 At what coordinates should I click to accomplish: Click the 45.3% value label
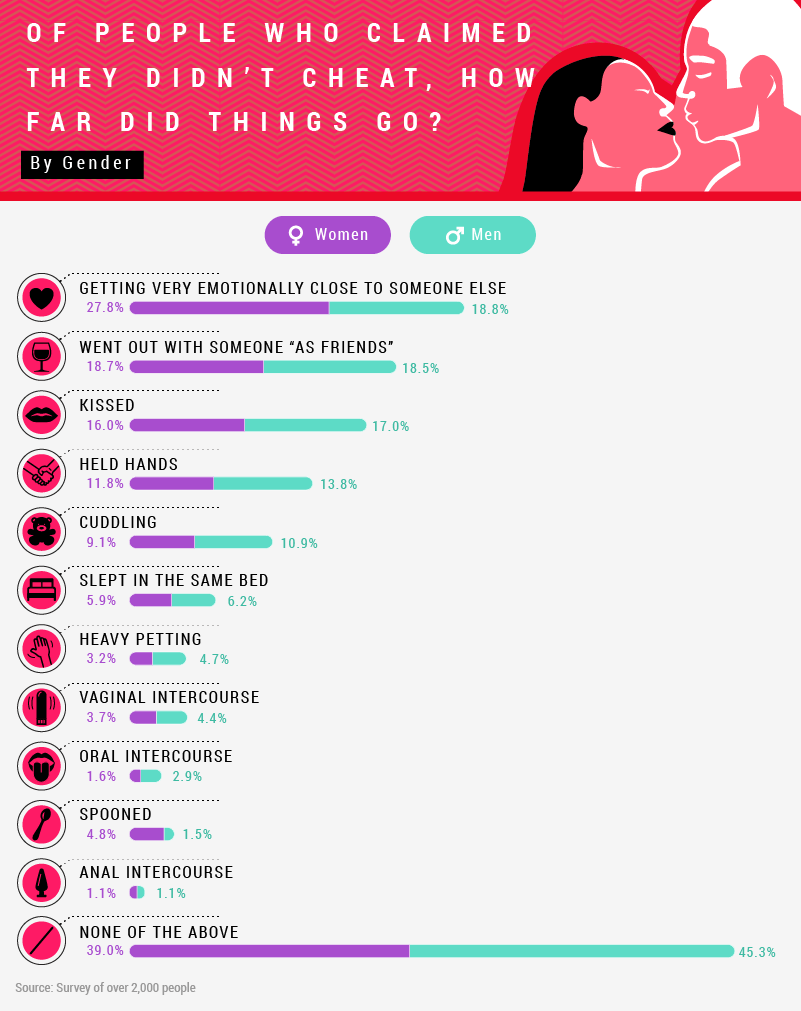(x=757, y=952)
